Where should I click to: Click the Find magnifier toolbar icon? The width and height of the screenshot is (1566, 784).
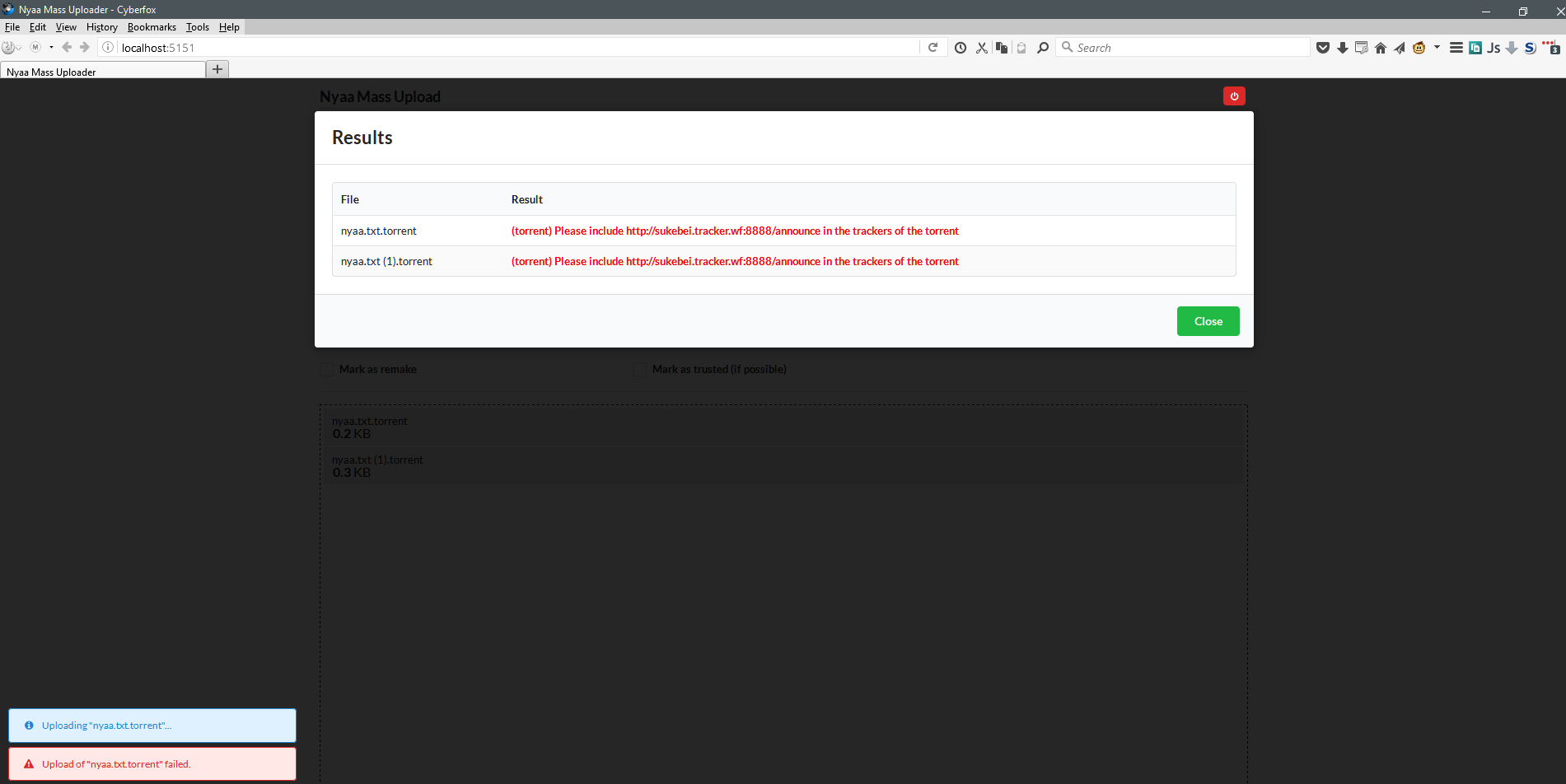point(1043,48)
